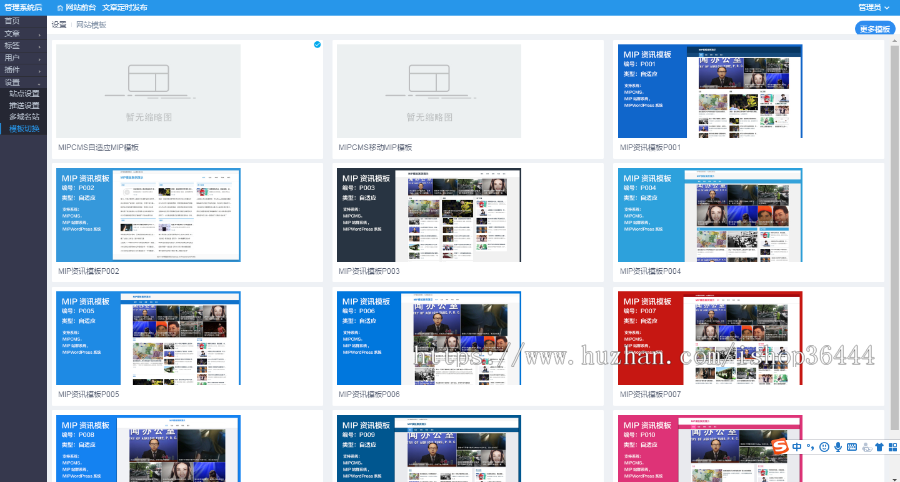
Task: Click 更多模板 button
Action: coord(875,29)
